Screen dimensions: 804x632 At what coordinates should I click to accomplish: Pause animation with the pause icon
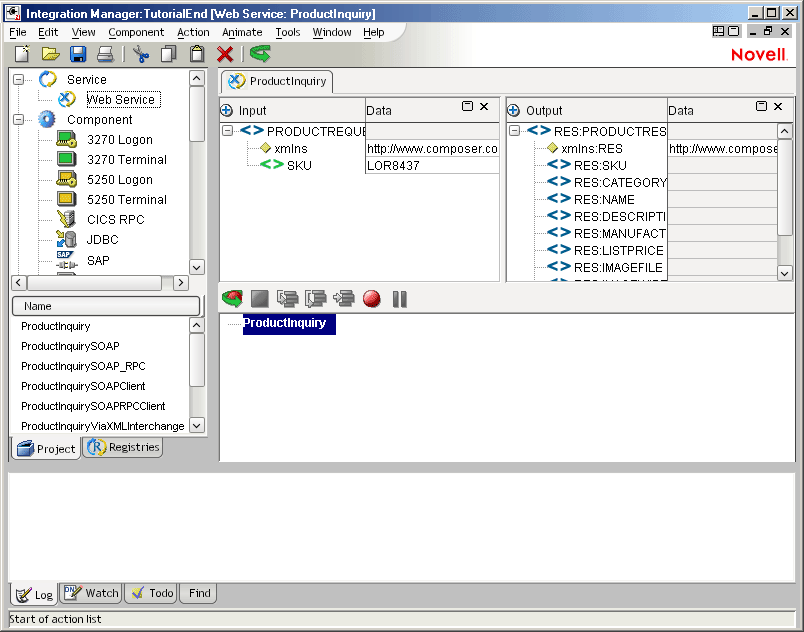tap(399, 299)
